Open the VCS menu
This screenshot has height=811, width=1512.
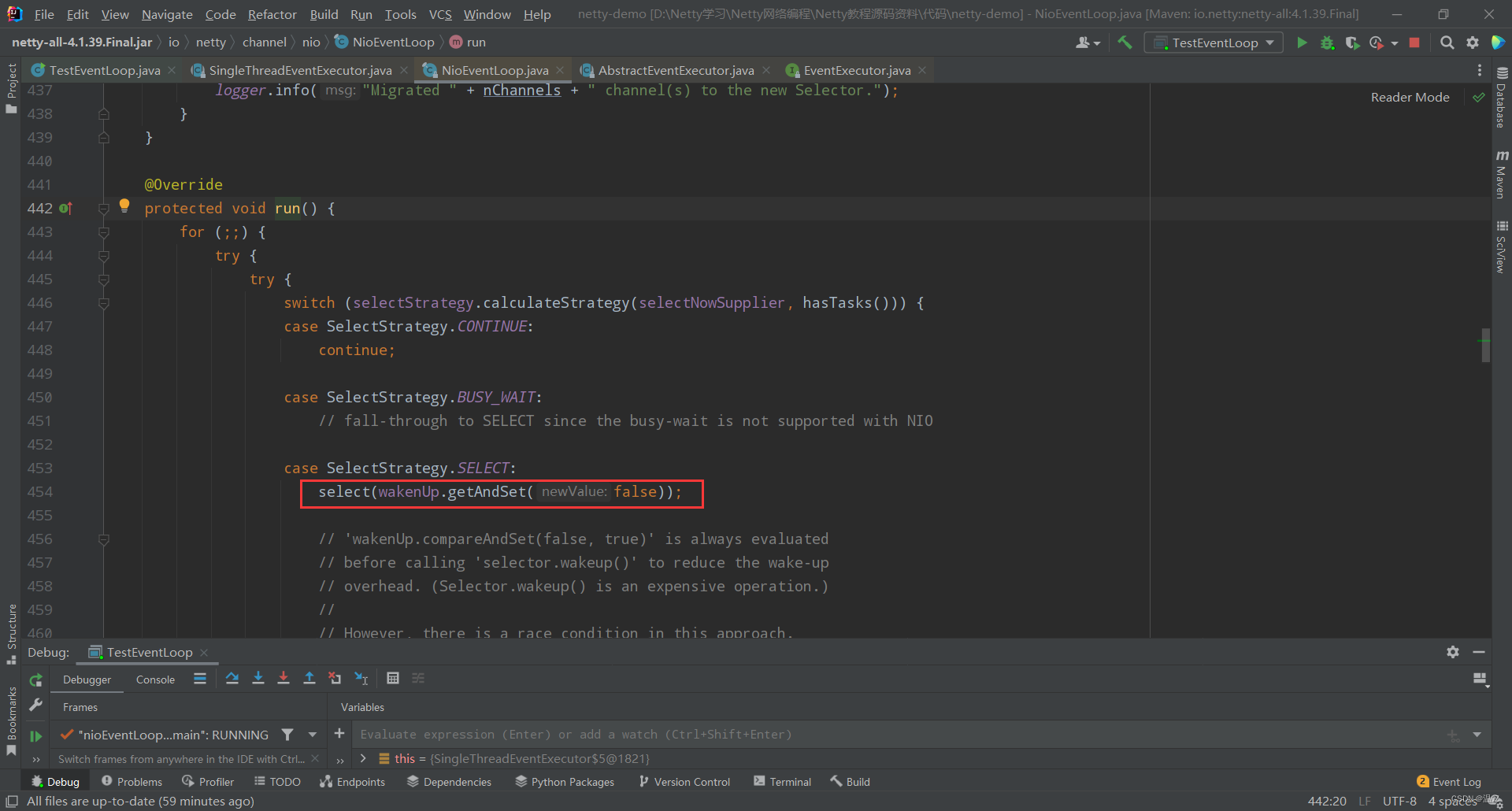tap(440, 14)
